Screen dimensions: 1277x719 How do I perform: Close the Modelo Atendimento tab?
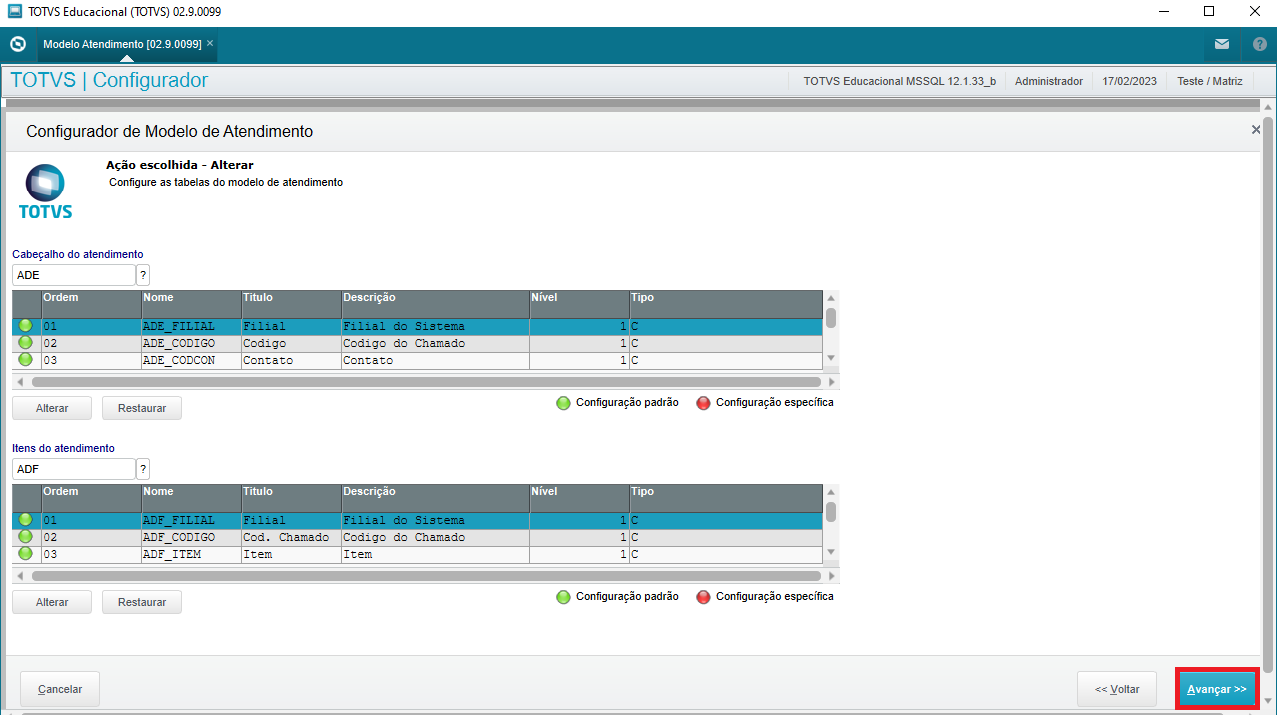pyautogui.click(x=210, y=44)
